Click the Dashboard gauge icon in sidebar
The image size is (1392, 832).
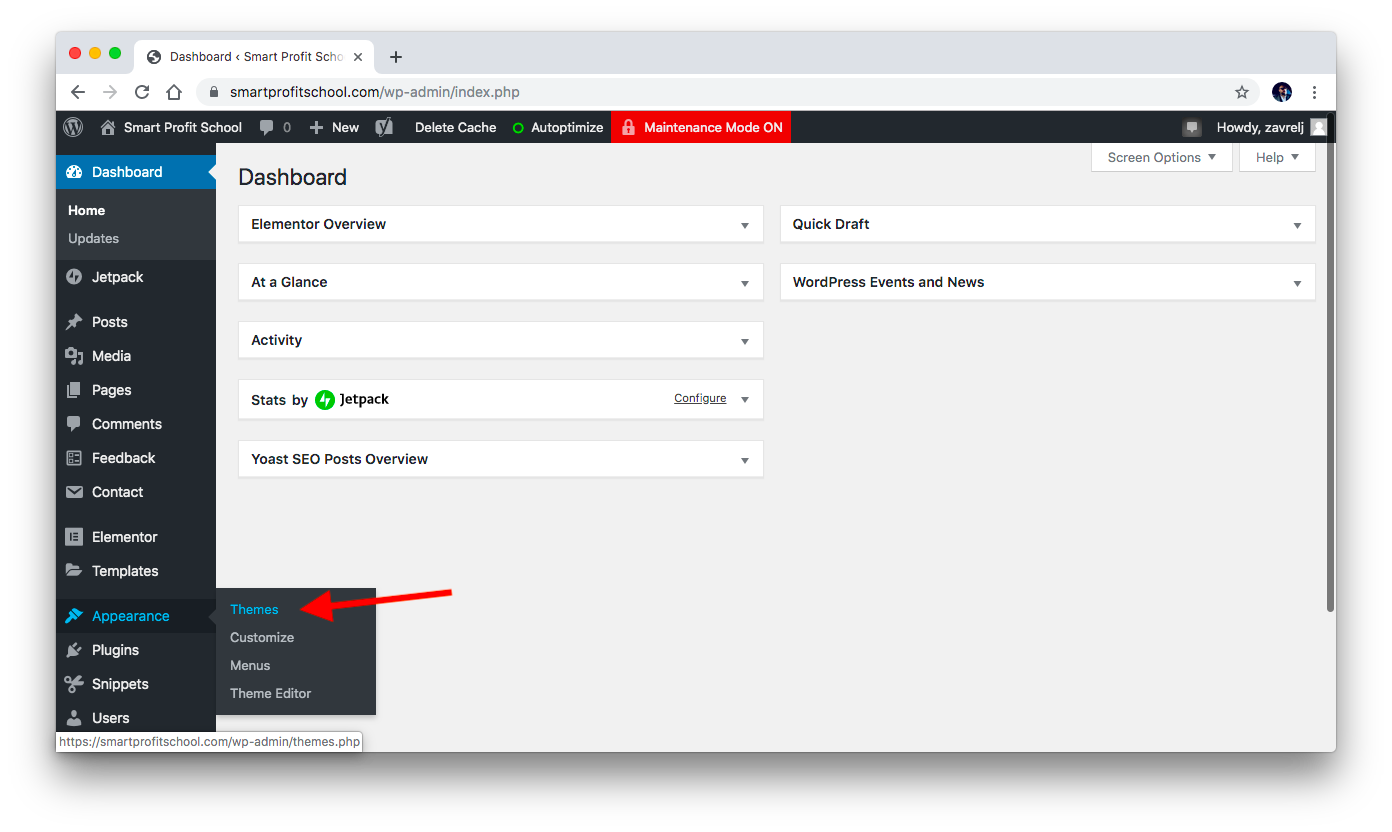tap(74, 172)
